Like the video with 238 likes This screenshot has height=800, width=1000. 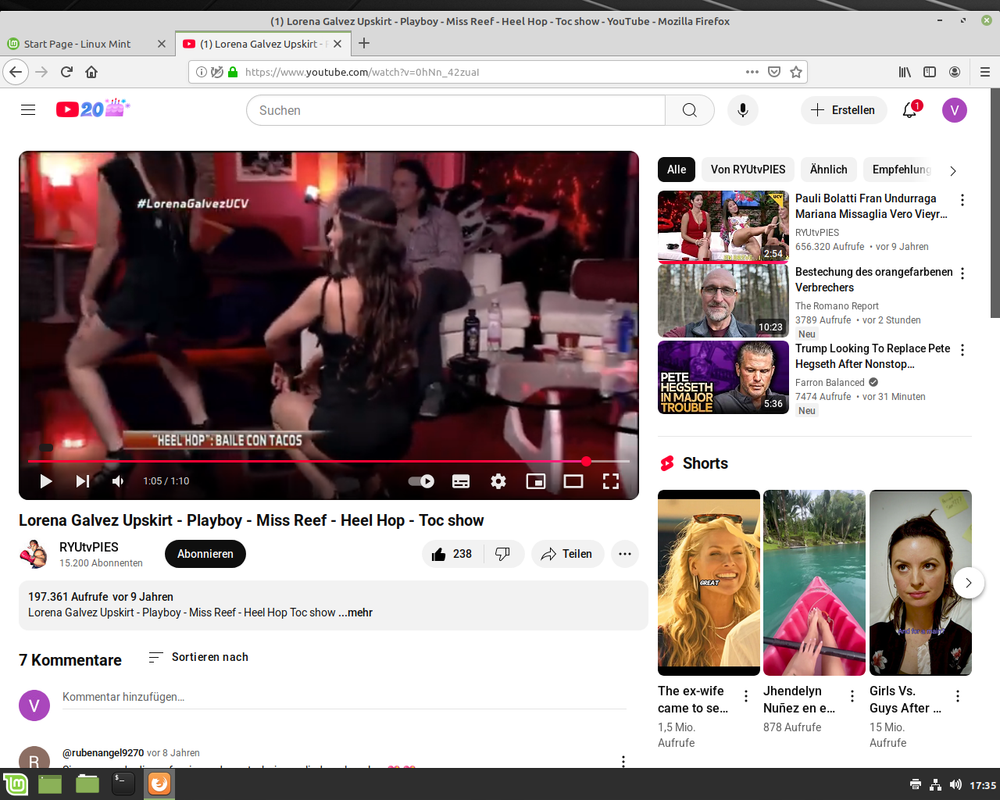(x=453, y=554)
